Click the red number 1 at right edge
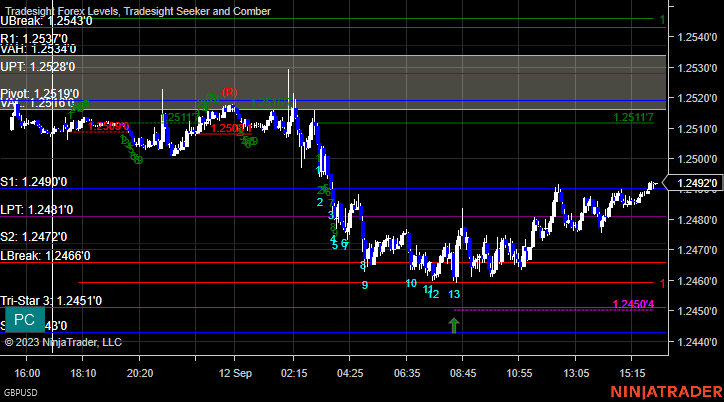 point(663,283)
